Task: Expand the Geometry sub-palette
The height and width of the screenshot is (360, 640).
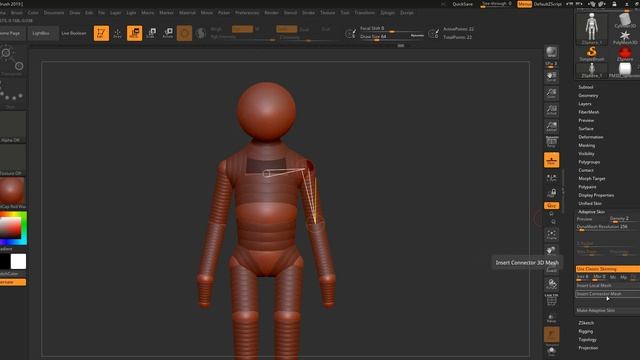Action: [588, 95]
